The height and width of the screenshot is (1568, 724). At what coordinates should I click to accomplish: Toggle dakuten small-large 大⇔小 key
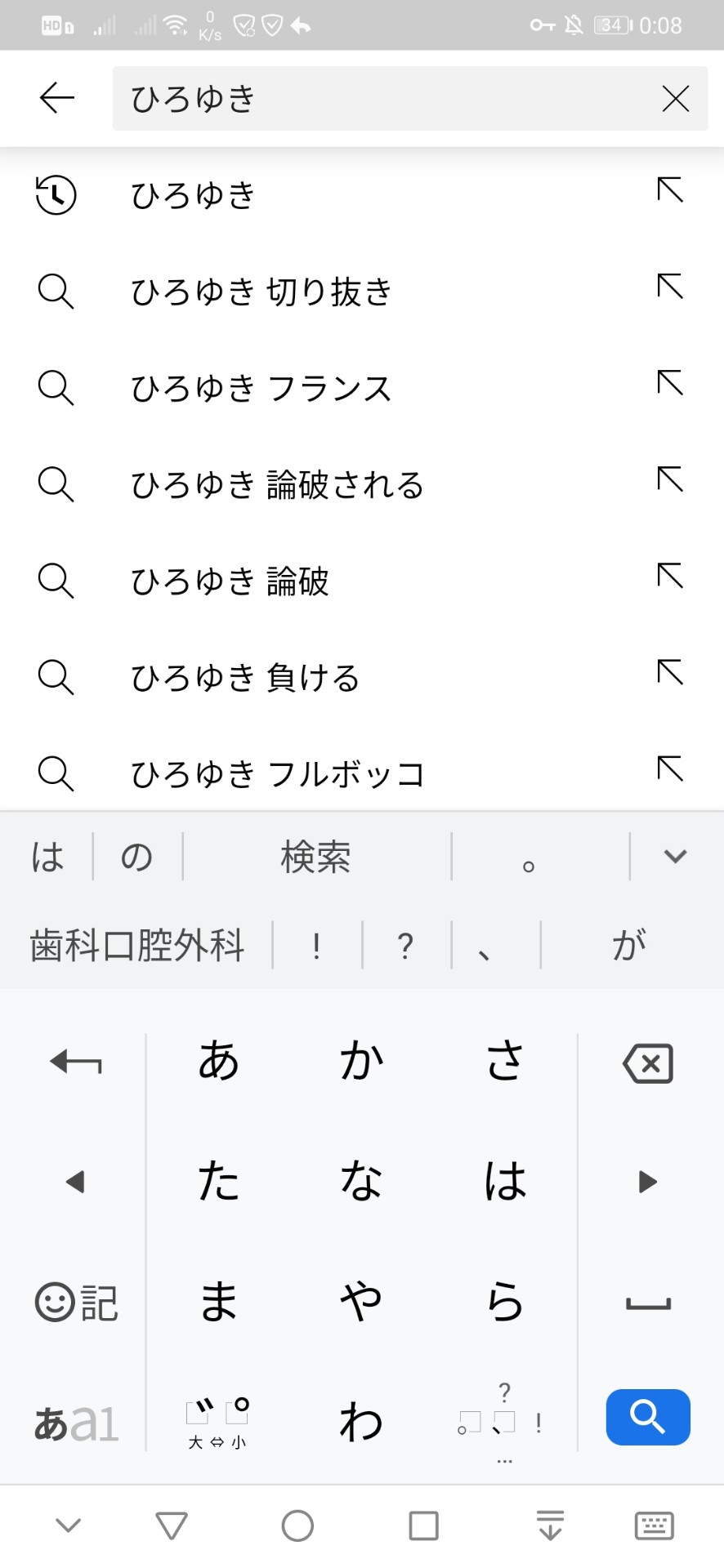pos(217,1423)
